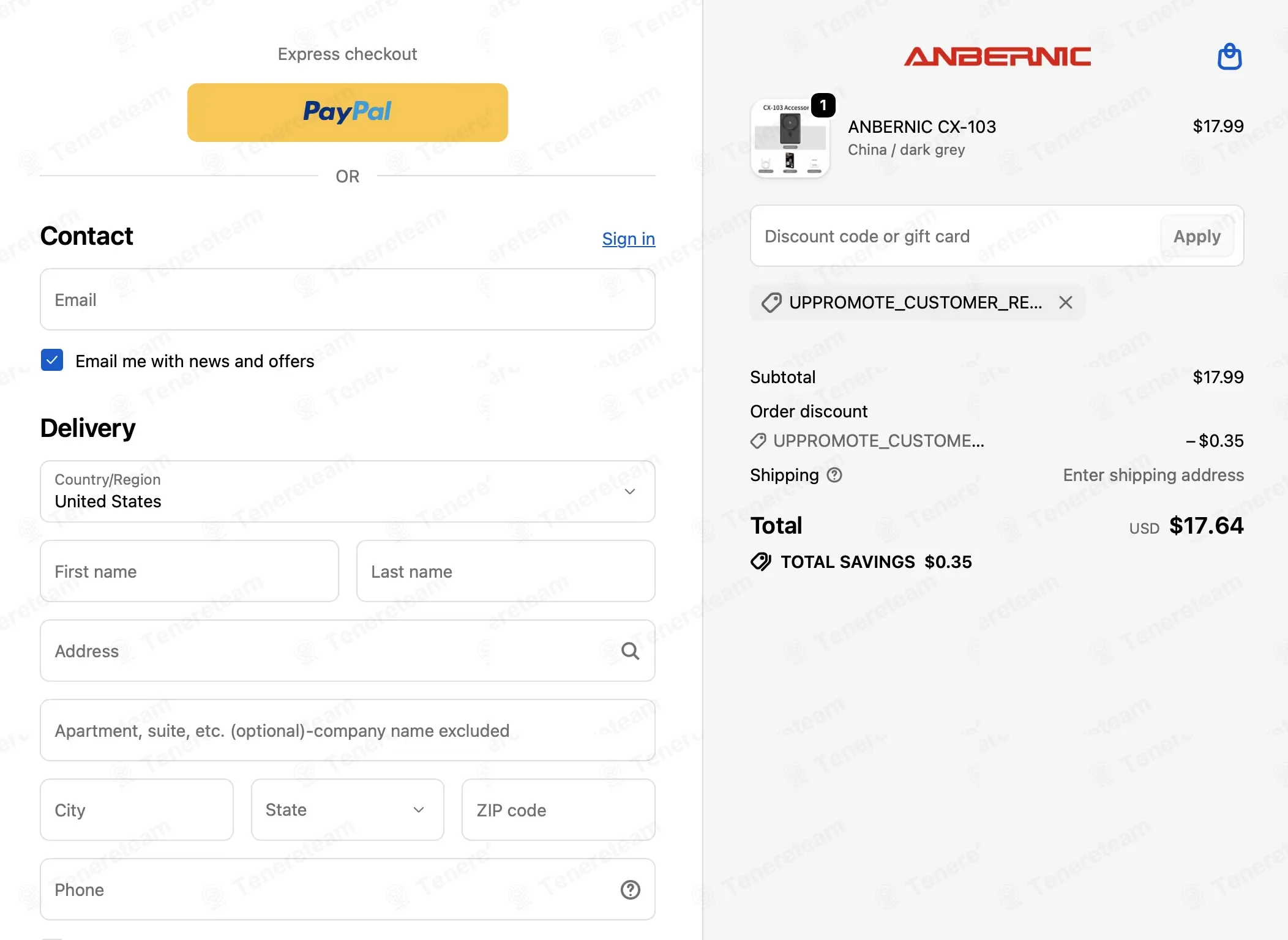Open the Country/Region dropdown
Viewport: 1288px width, 940px height.
point(348,491)
